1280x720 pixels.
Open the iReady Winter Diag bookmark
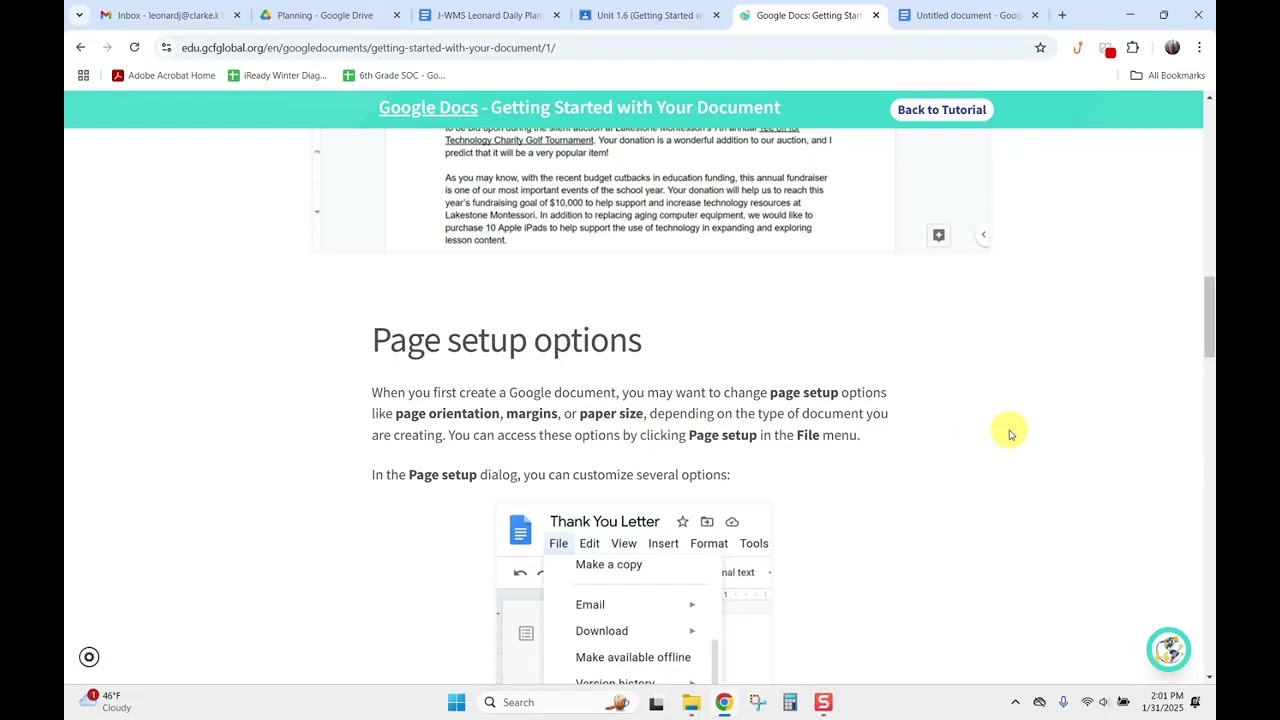tap(277, 75)
